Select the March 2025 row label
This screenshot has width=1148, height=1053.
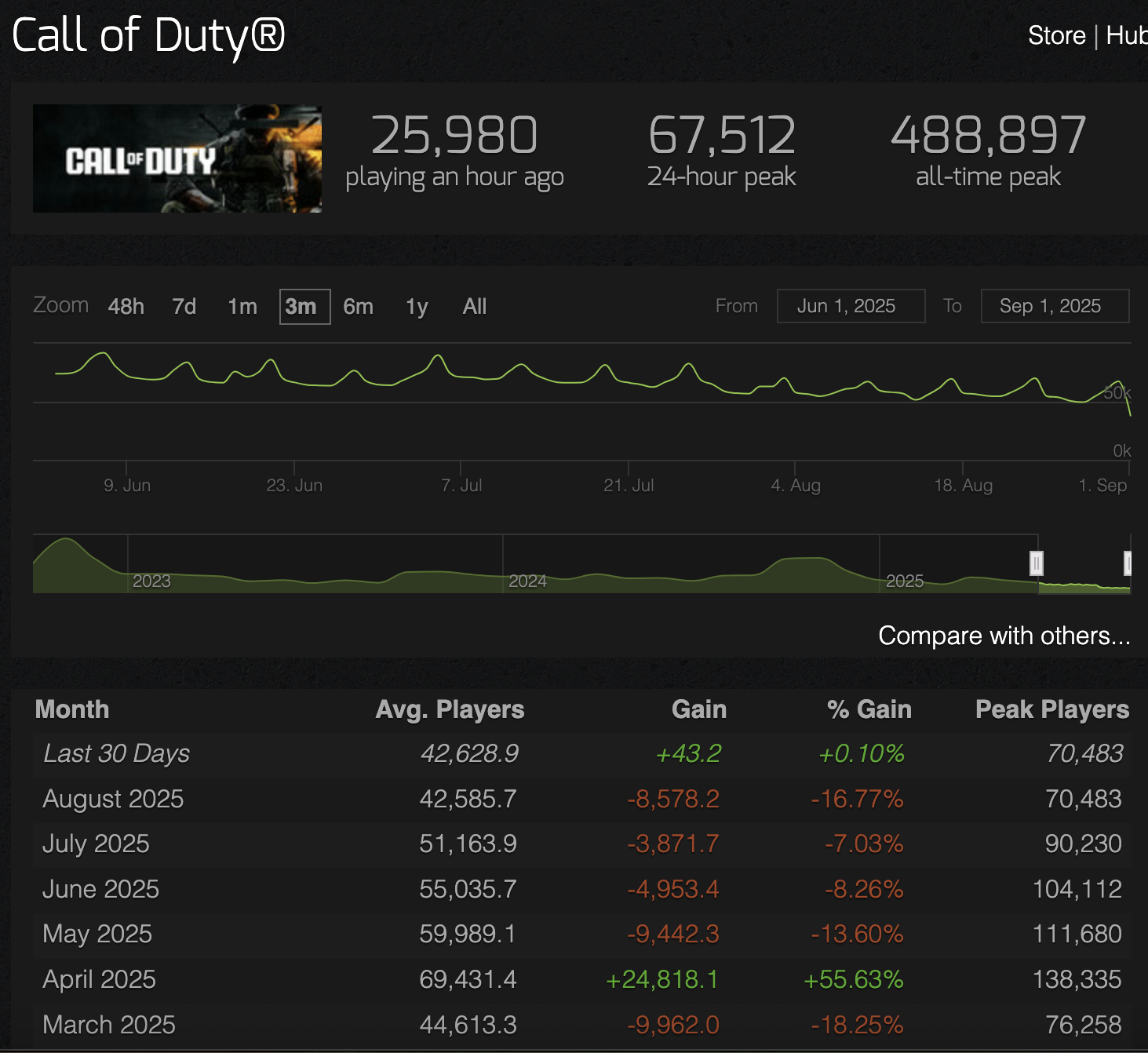click(x=109, y=1025)
